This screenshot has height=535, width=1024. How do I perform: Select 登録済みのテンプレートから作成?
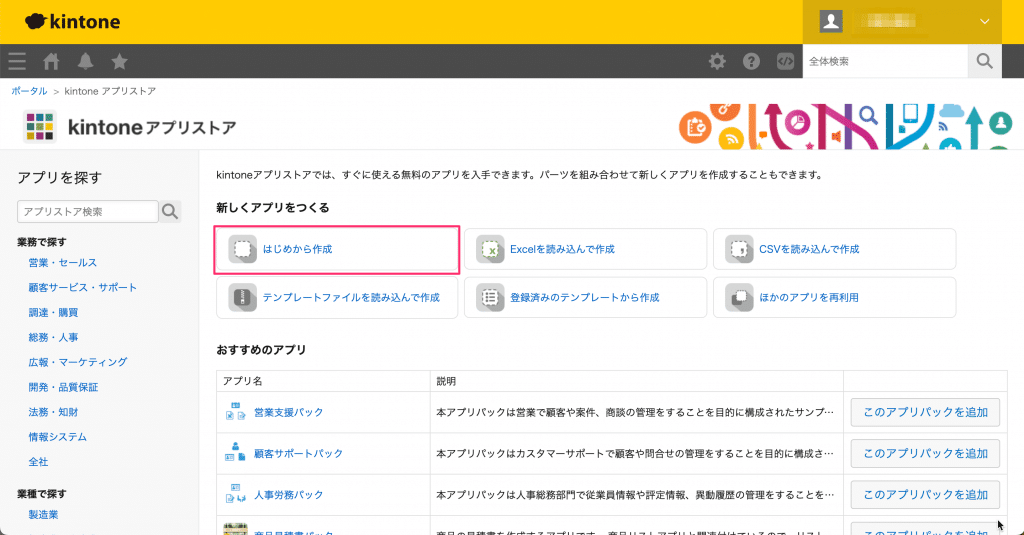click(585, 298)
